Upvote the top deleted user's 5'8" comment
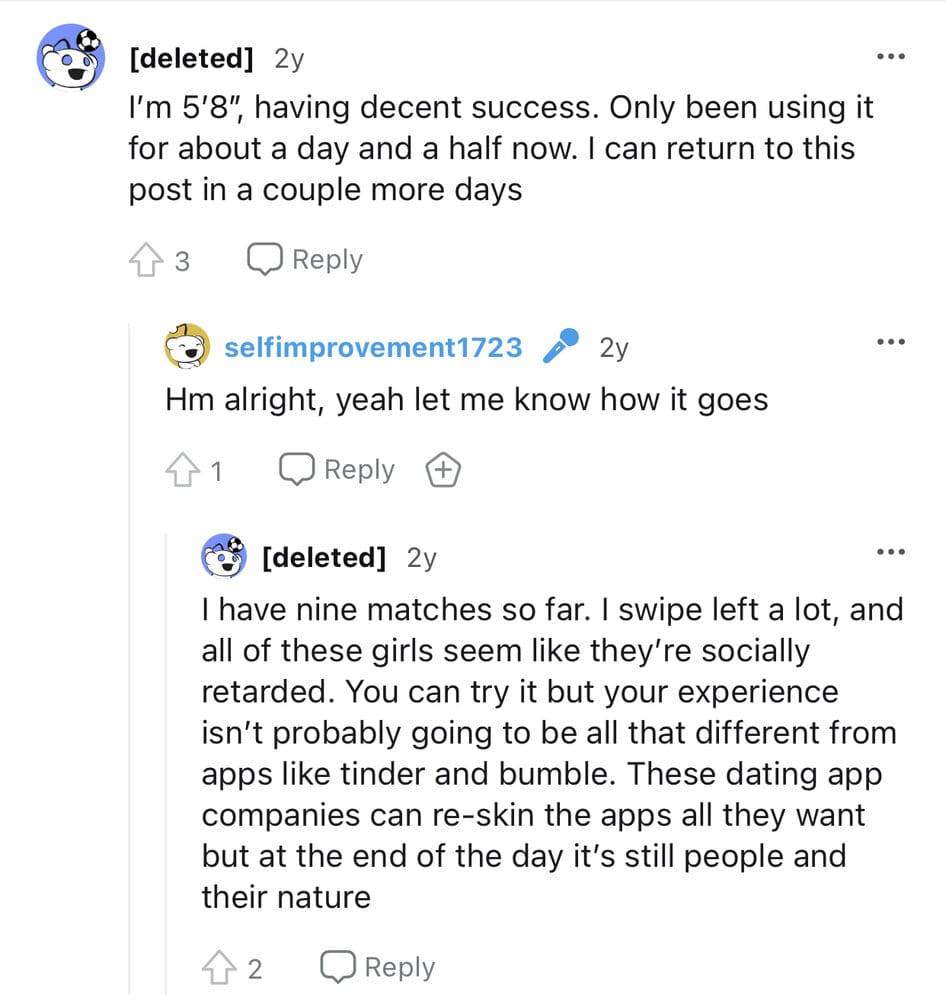The width and height of the screenshot is (946, 1000). [146, 260]
